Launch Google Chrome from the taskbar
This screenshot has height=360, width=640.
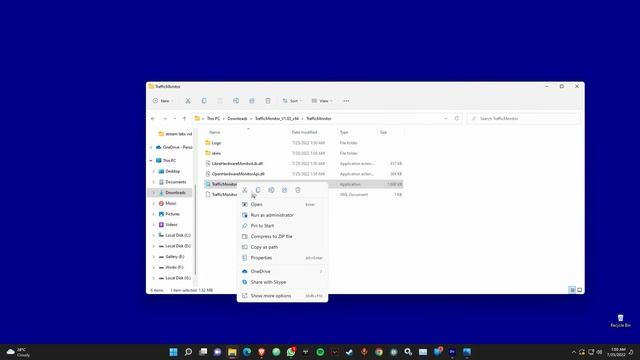tap(379, 352)
